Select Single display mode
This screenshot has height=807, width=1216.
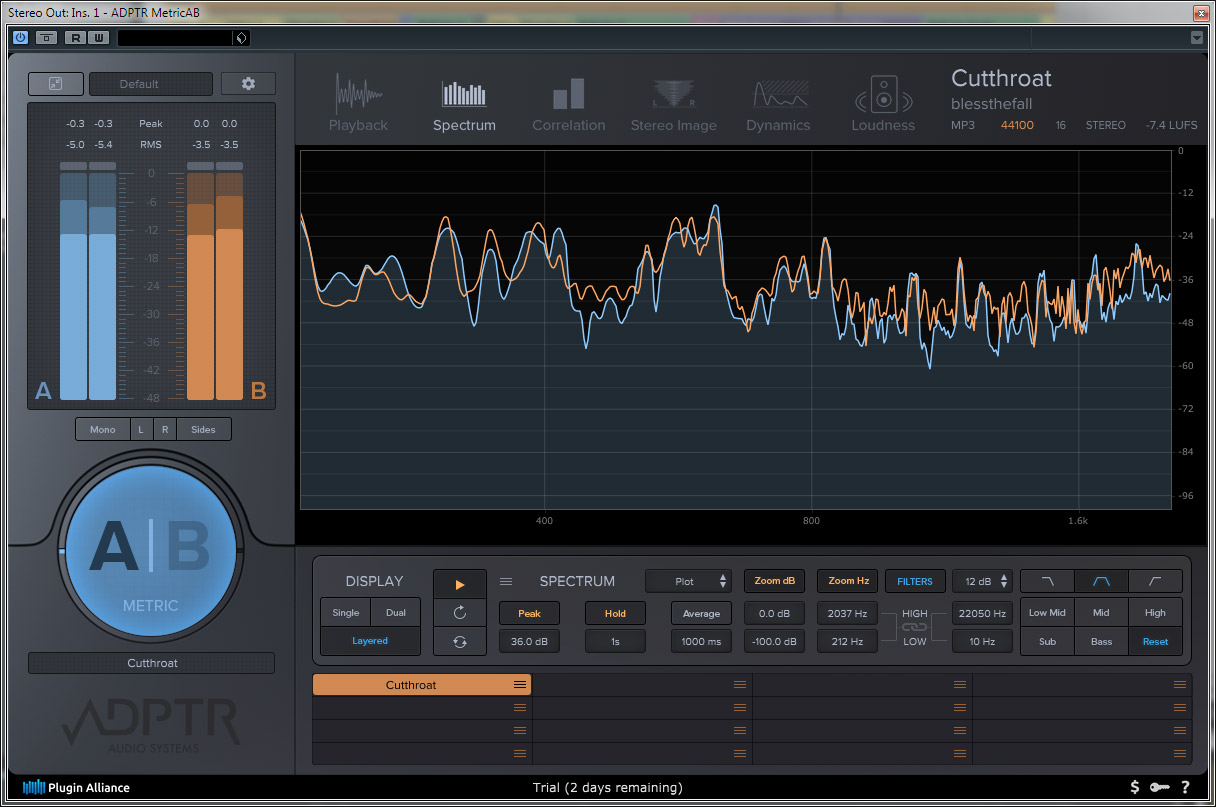(346, 612)
